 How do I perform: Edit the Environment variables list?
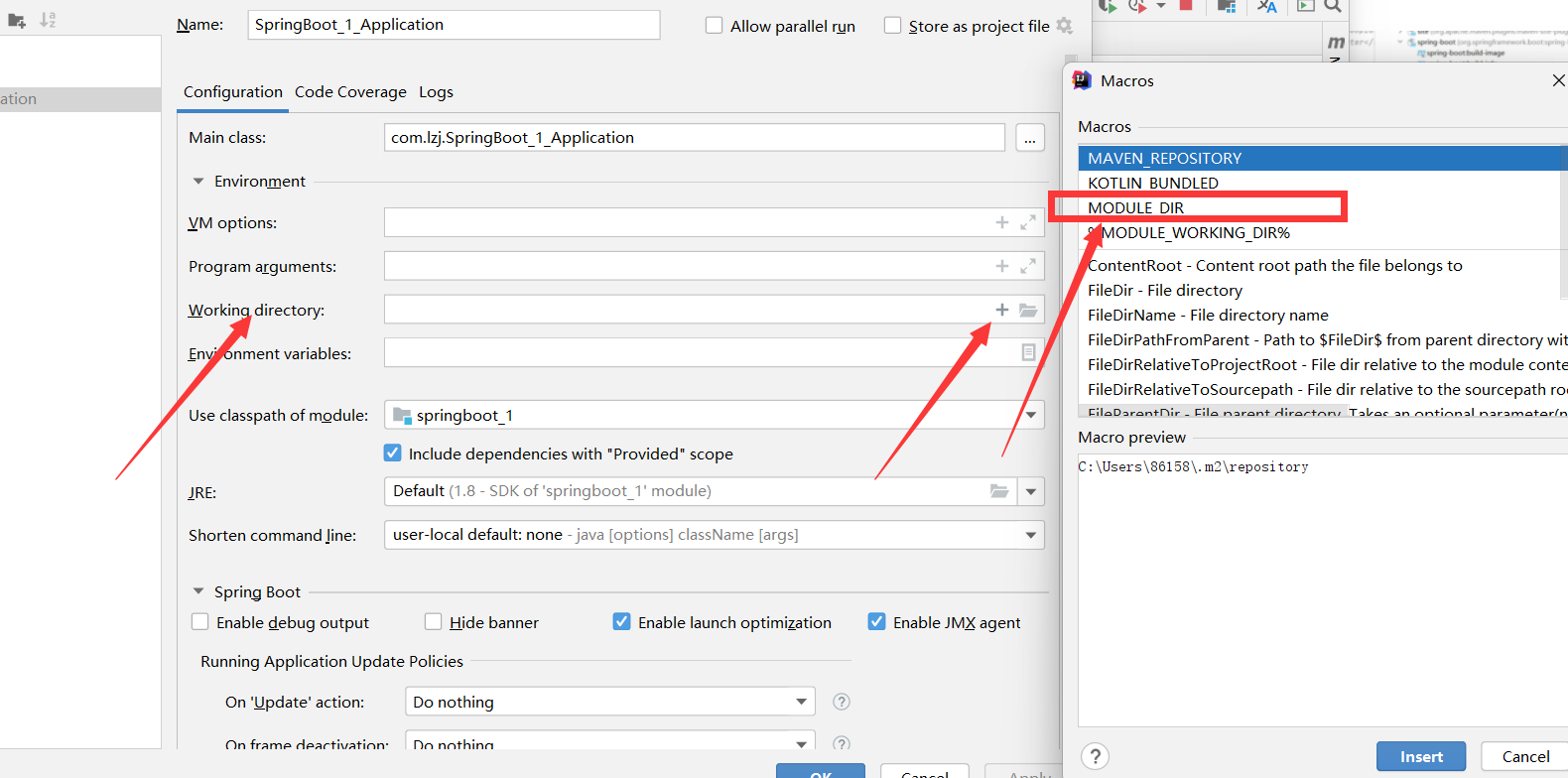(1028, 352)
